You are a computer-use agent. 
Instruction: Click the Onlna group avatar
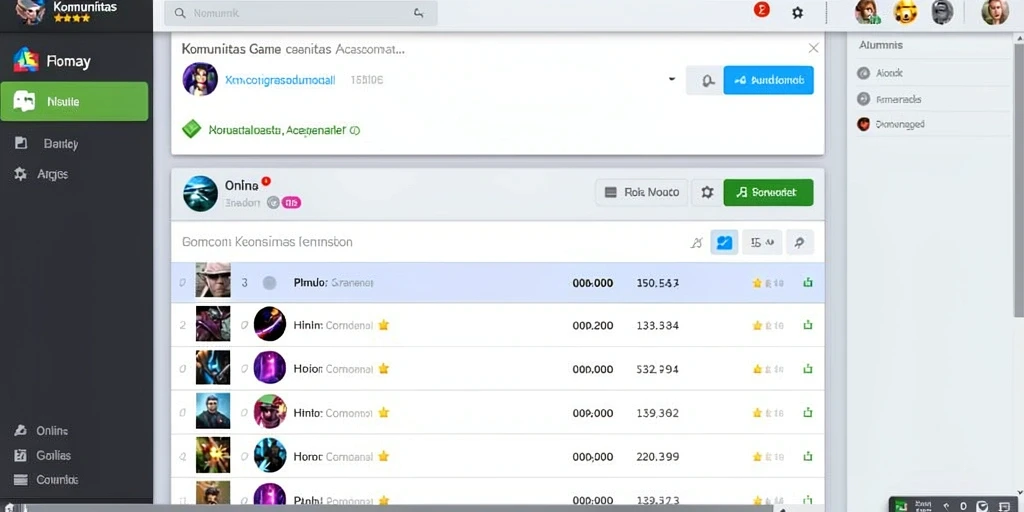[200, 193]
